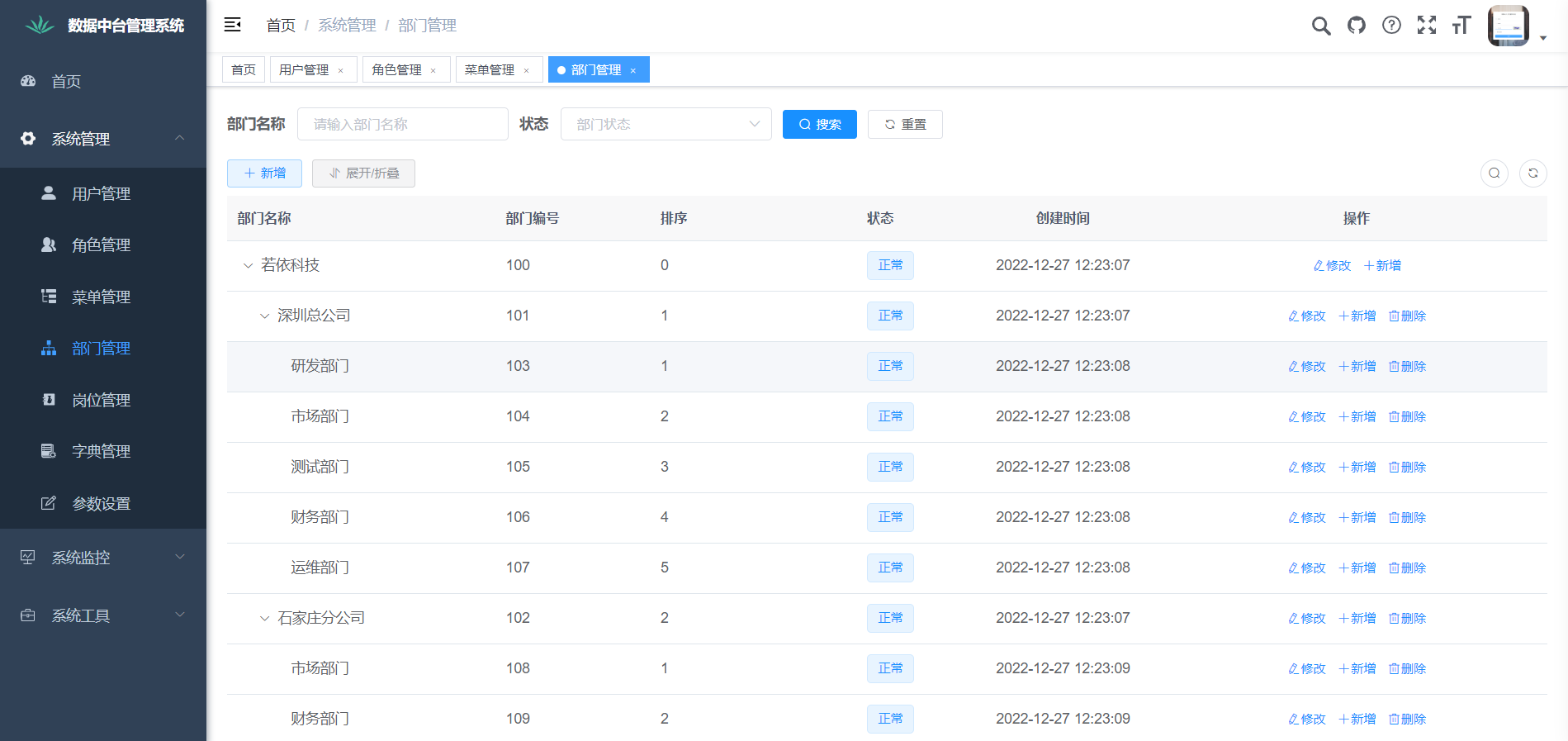Expand the 系统监控 sidebar menu
Viewport: 1568px width, 741px height.
[103, 558]
